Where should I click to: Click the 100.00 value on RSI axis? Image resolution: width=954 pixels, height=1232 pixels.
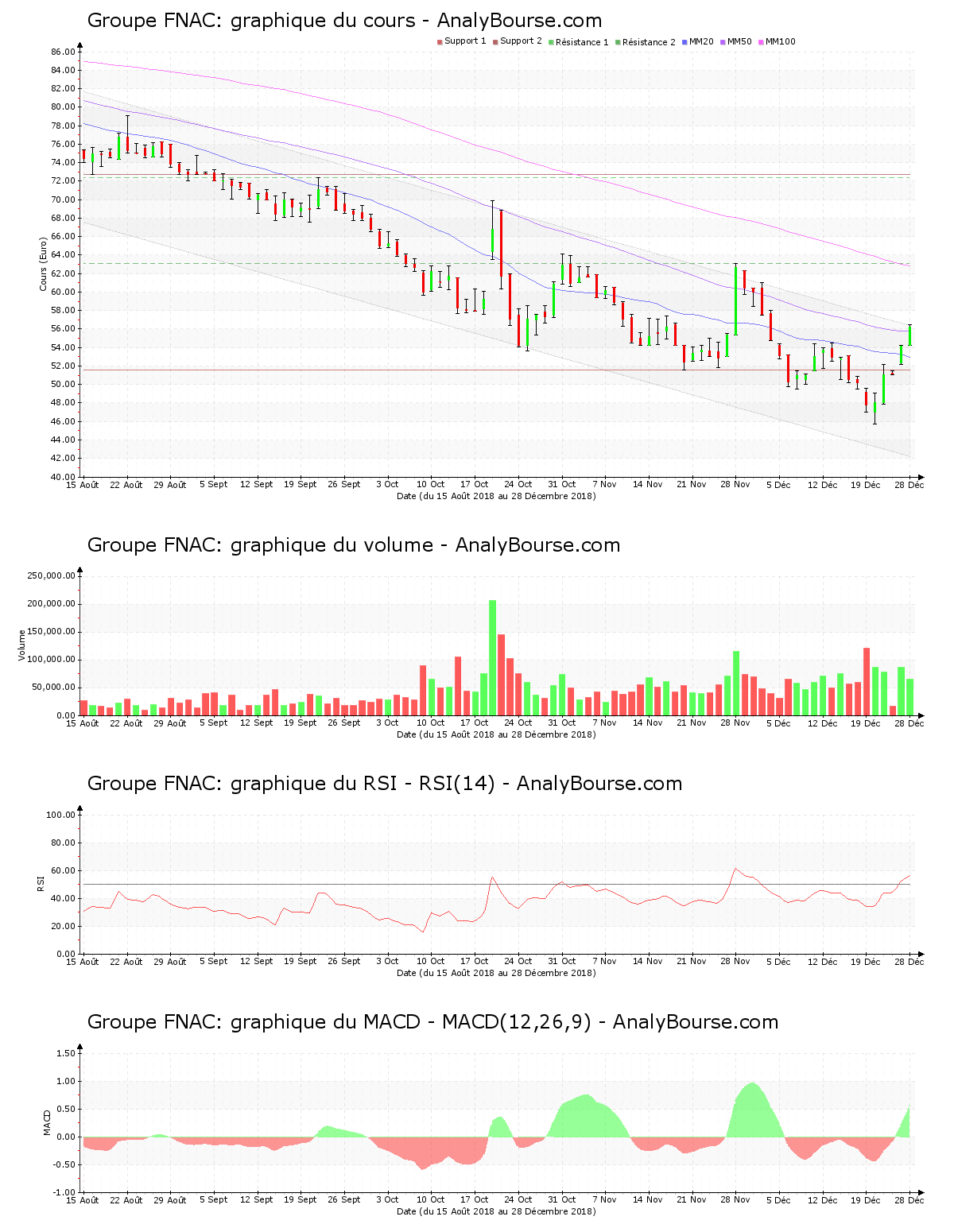pyautogui.click(x=60, y=815)
